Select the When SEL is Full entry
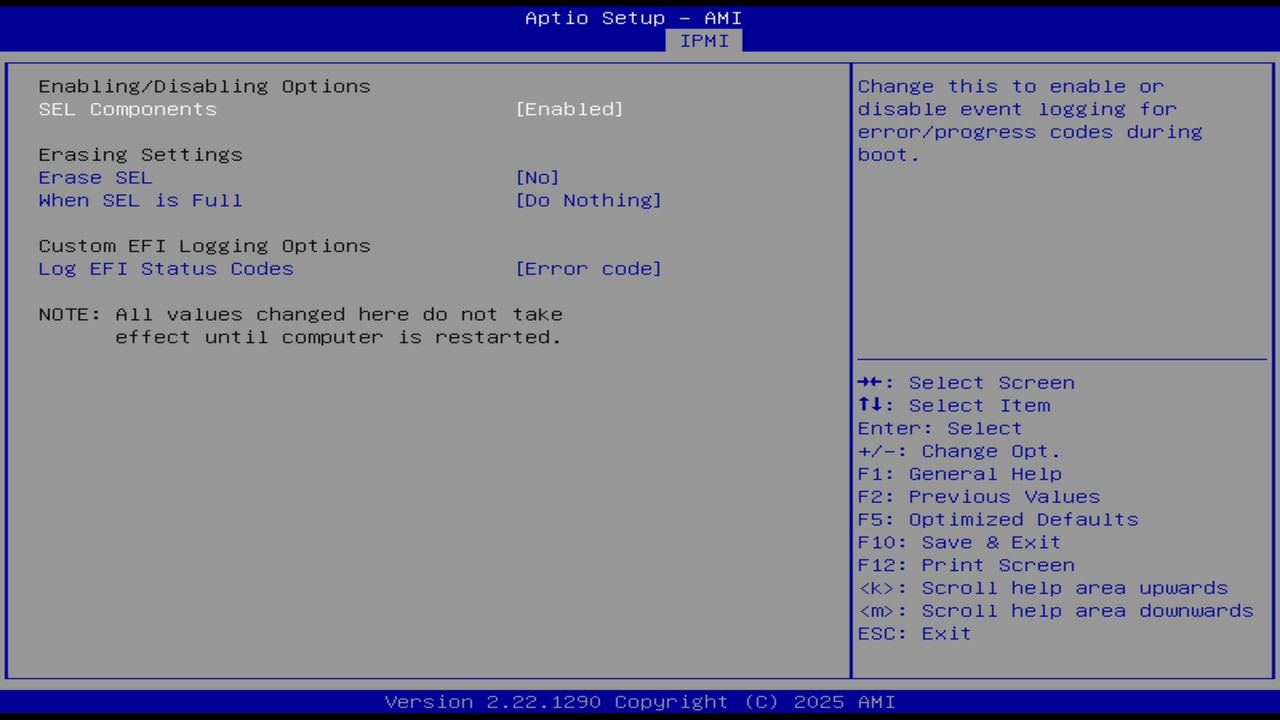1280x720 pixels. 140,200
